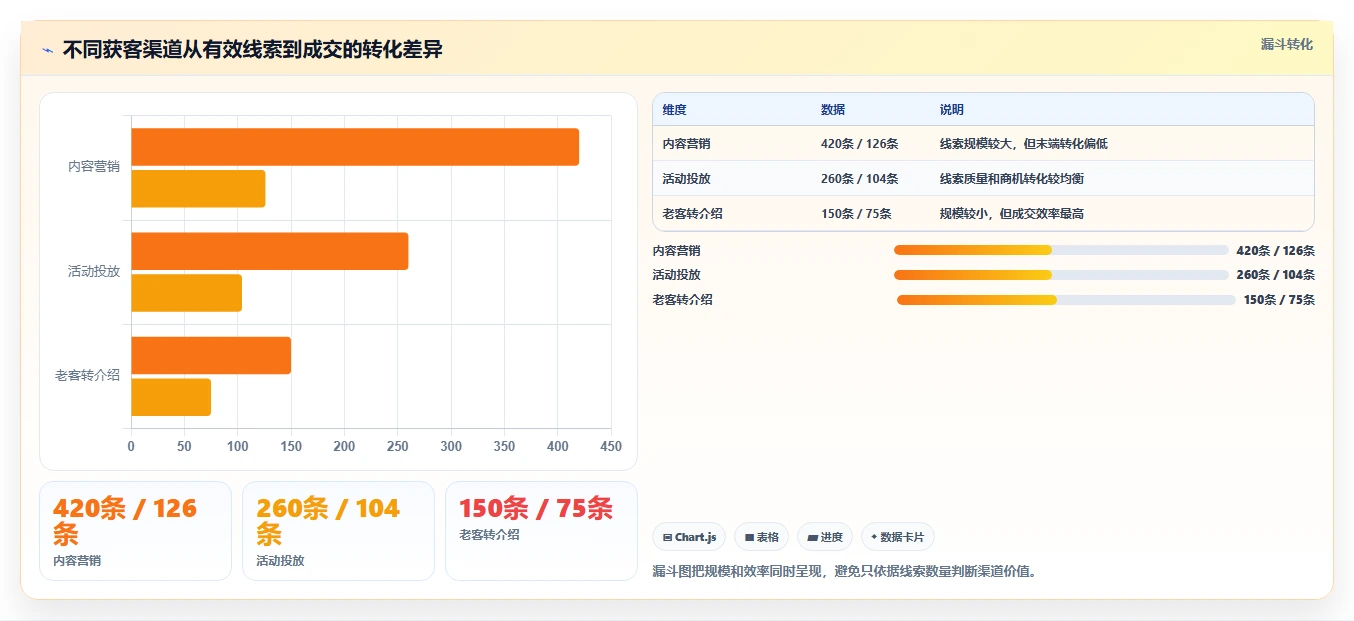
Task: Select the 表格 tag chip
Action: (x=761, y=537)
